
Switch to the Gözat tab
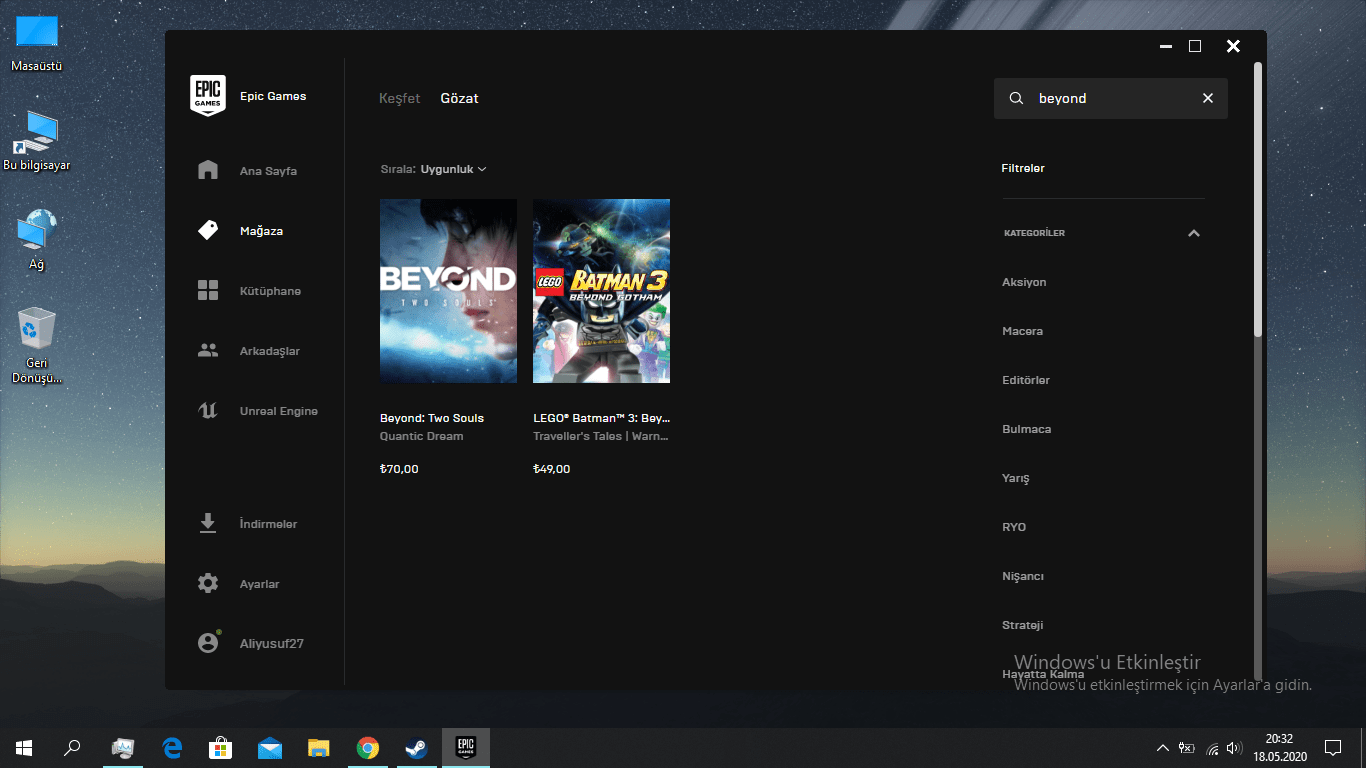click(x=459, y=98)
